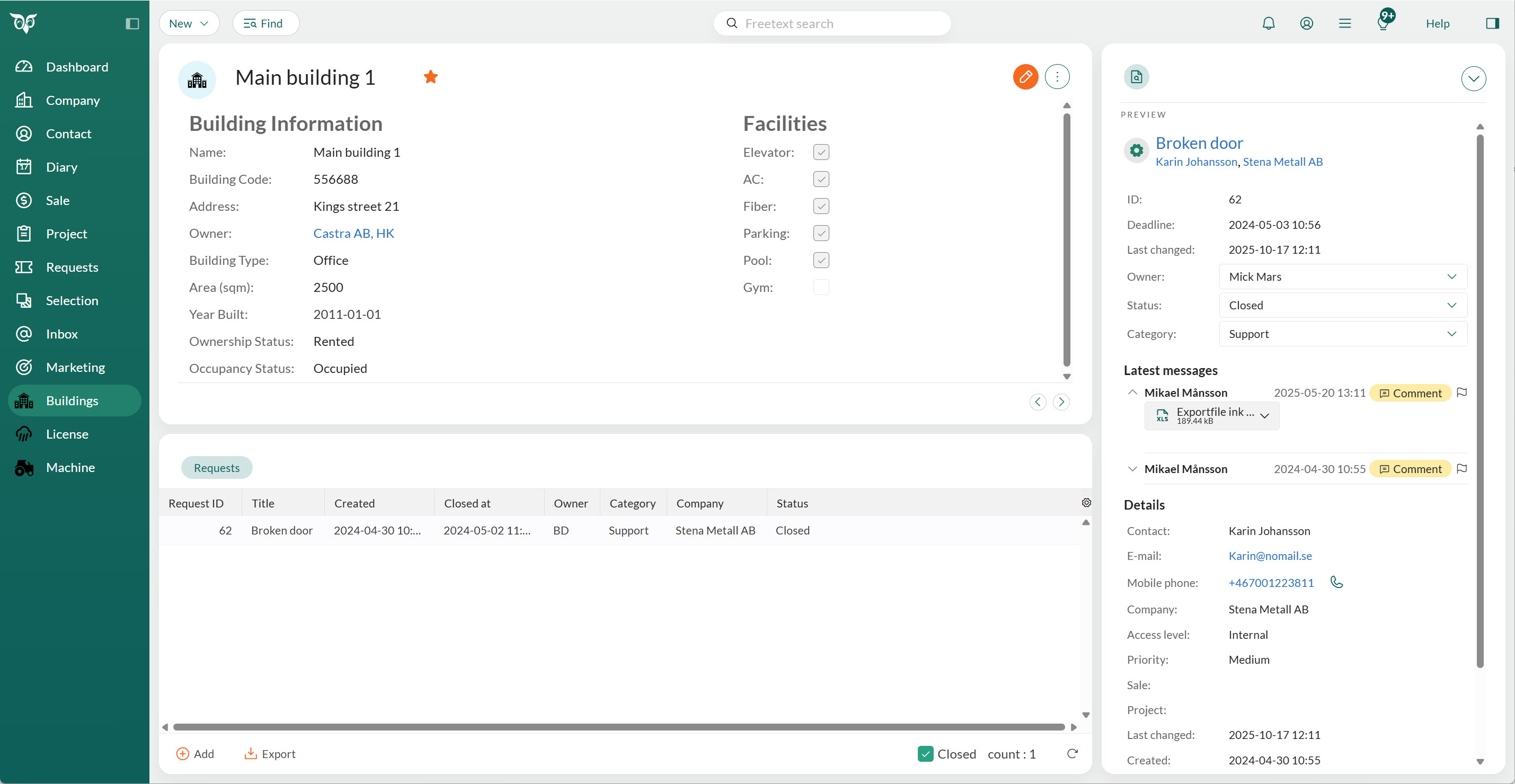1515x784 pixels.
Task: Toggle the favorite star for Main building 1
Action: click(430, 77)
